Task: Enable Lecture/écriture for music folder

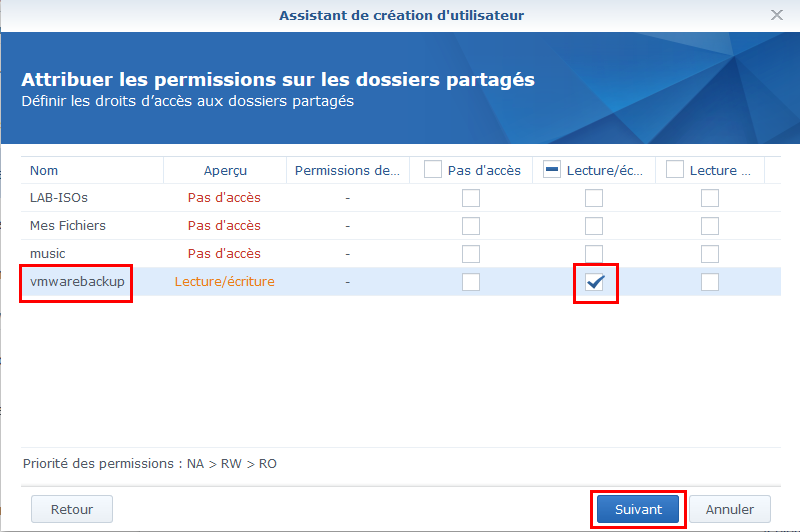Action: click(x=593, y=254)
